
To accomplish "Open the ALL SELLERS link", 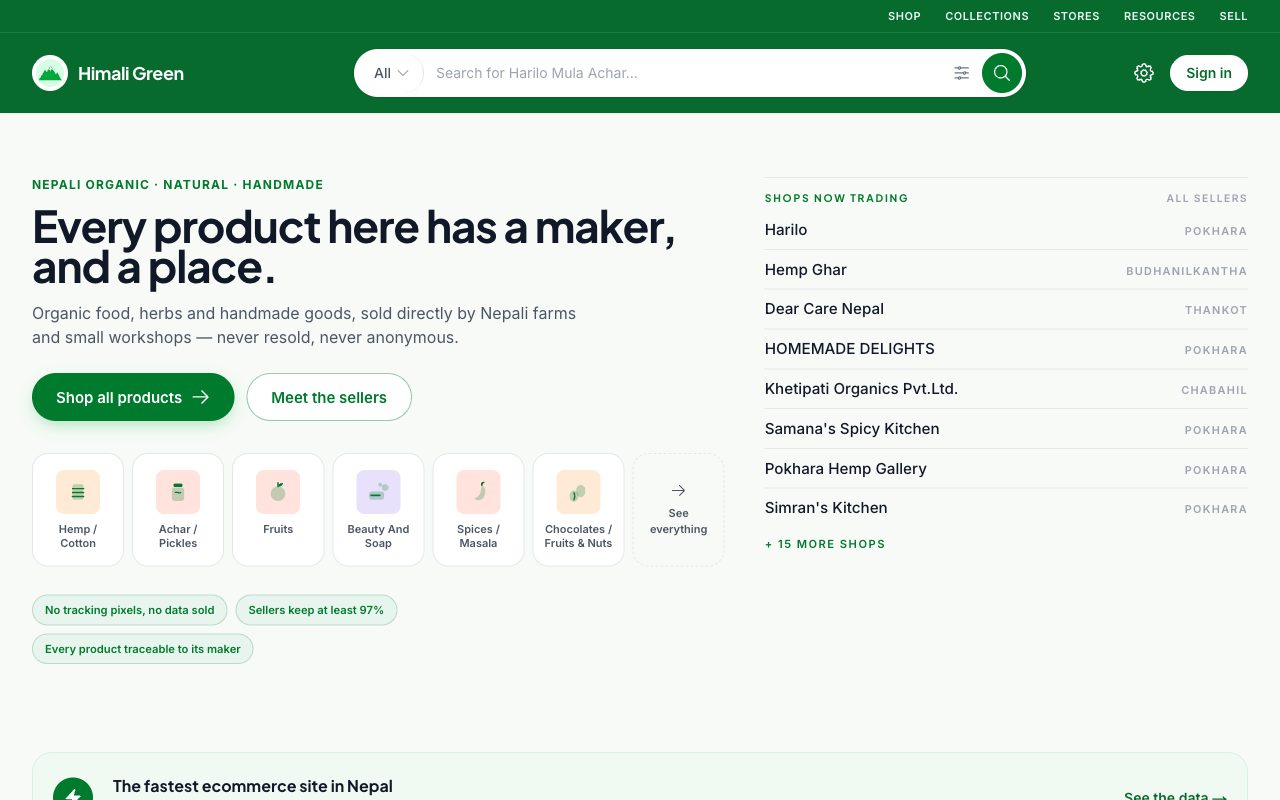I will 1207,198.
